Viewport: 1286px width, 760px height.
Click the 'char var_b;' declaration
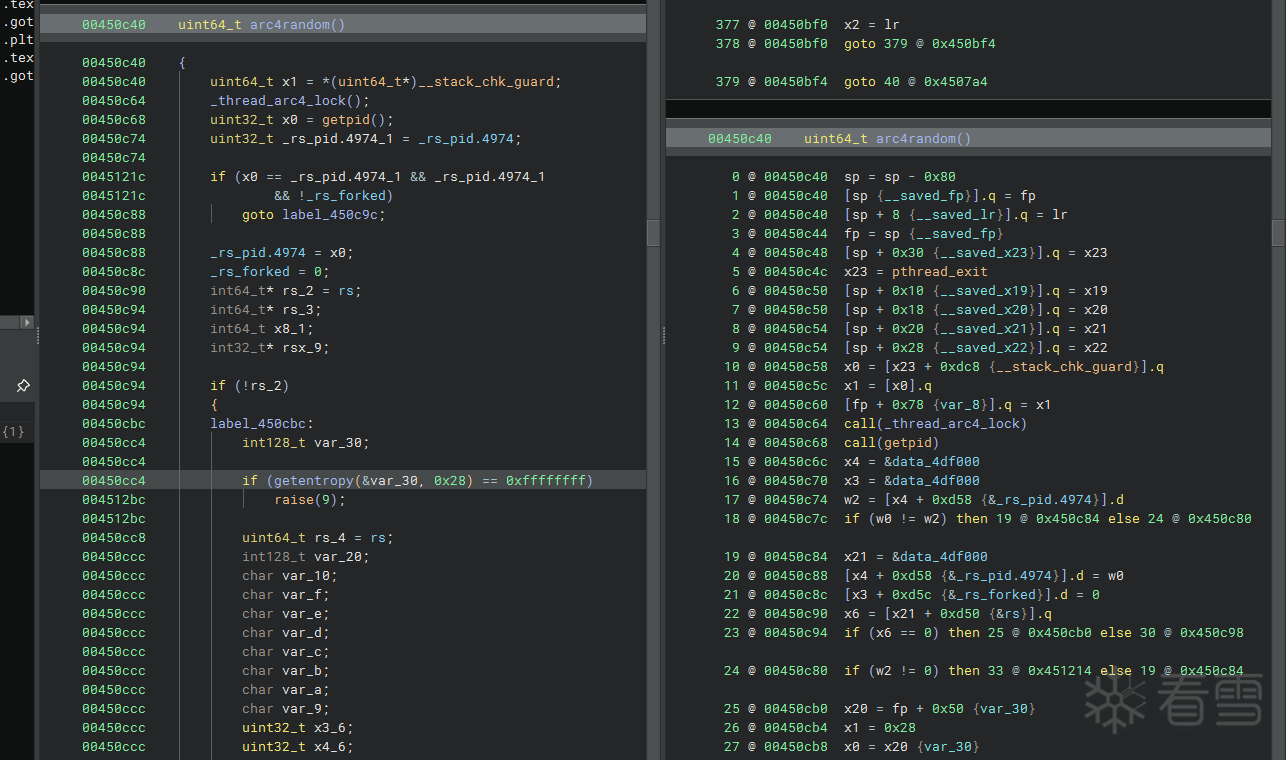point(286,671)
